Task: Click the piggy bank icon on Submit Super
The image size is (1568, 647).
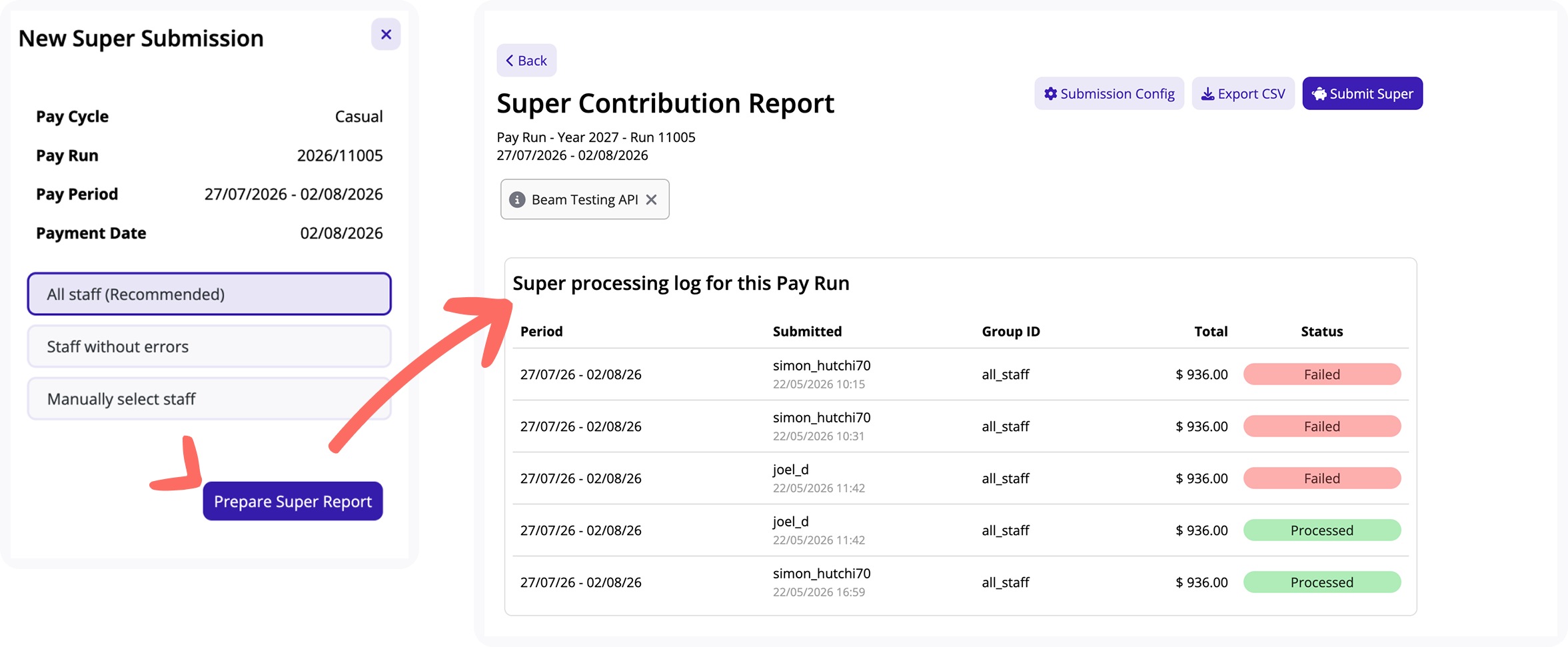Action: (1319, 94)
